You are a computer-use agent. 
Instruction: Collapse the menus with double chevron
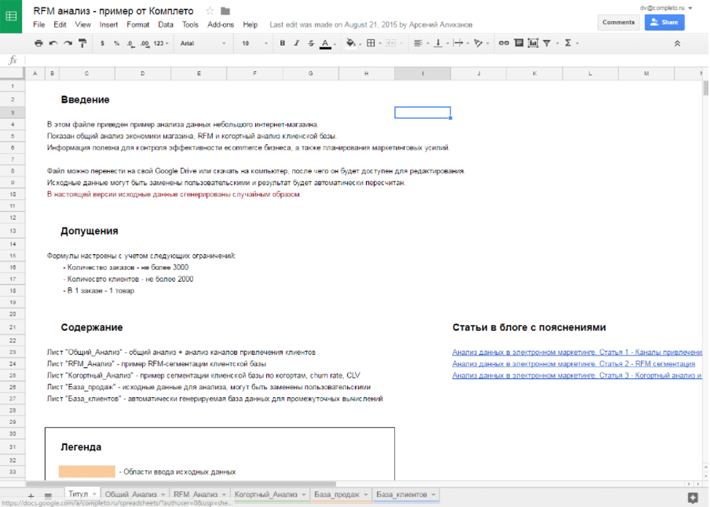coord(677,43)
